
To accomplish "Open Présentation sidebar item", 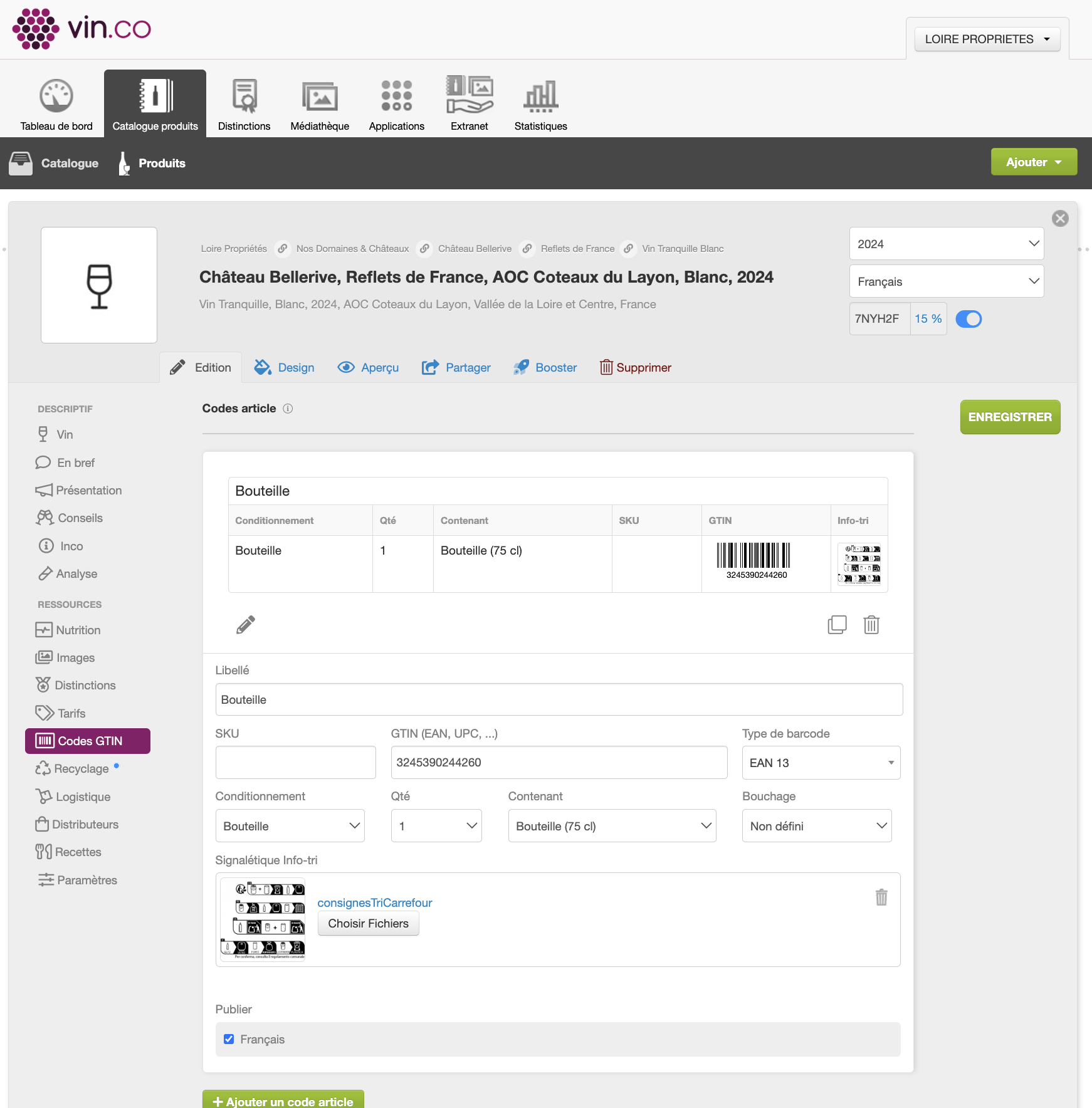I will (79, 490).
